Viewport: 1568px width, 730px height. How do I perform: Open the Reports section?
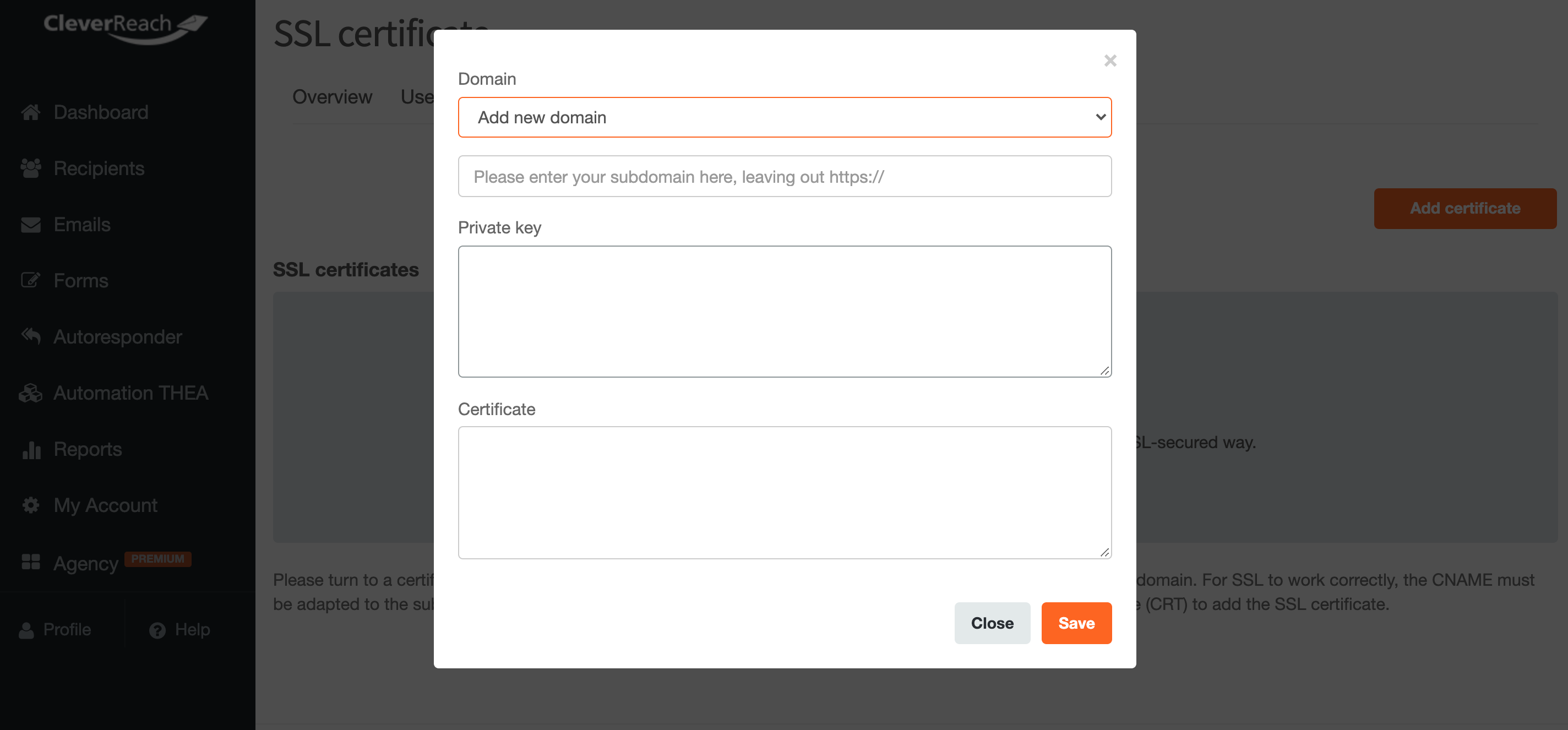[x=88, y=449]
